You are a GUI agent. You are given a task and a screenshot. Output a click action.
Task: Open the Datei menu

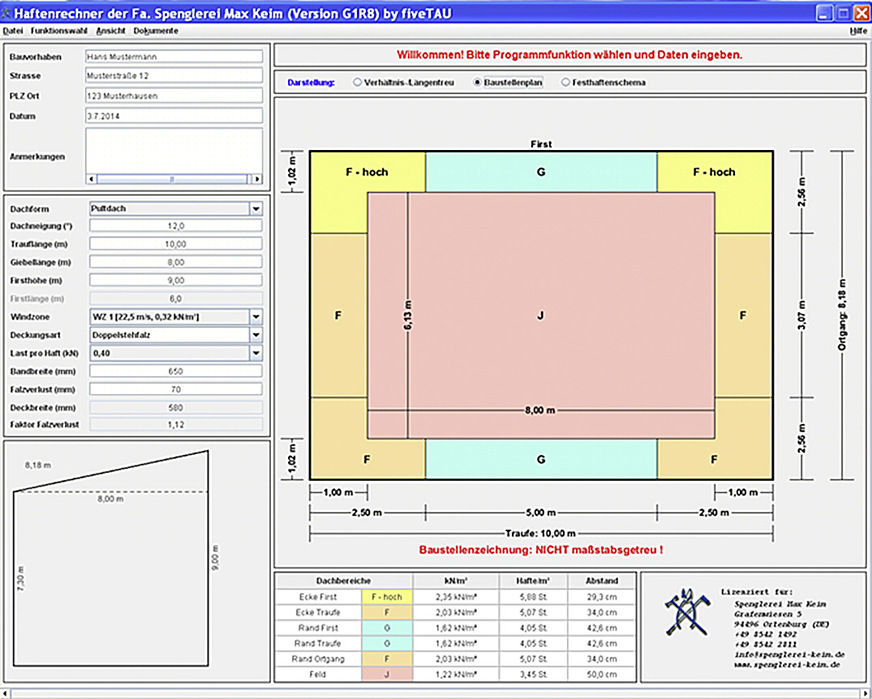pos(13,31)
